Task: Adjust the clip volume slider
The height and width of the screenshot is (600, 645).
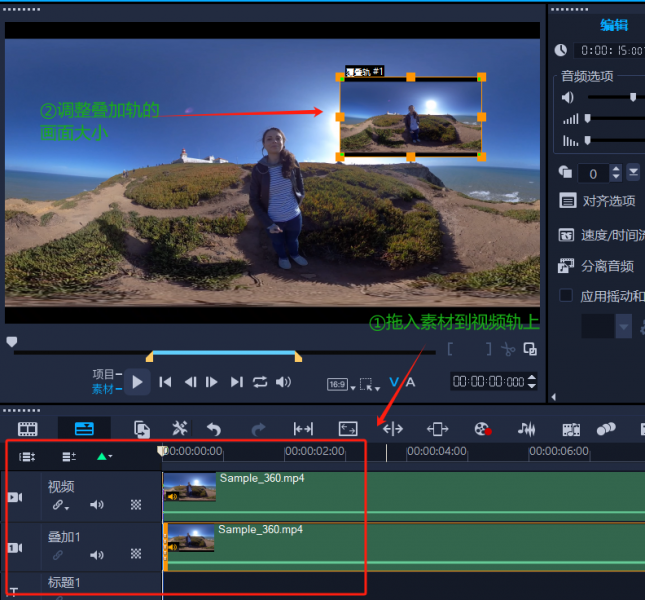Action: pyautogui.click(x=632, y=97)
